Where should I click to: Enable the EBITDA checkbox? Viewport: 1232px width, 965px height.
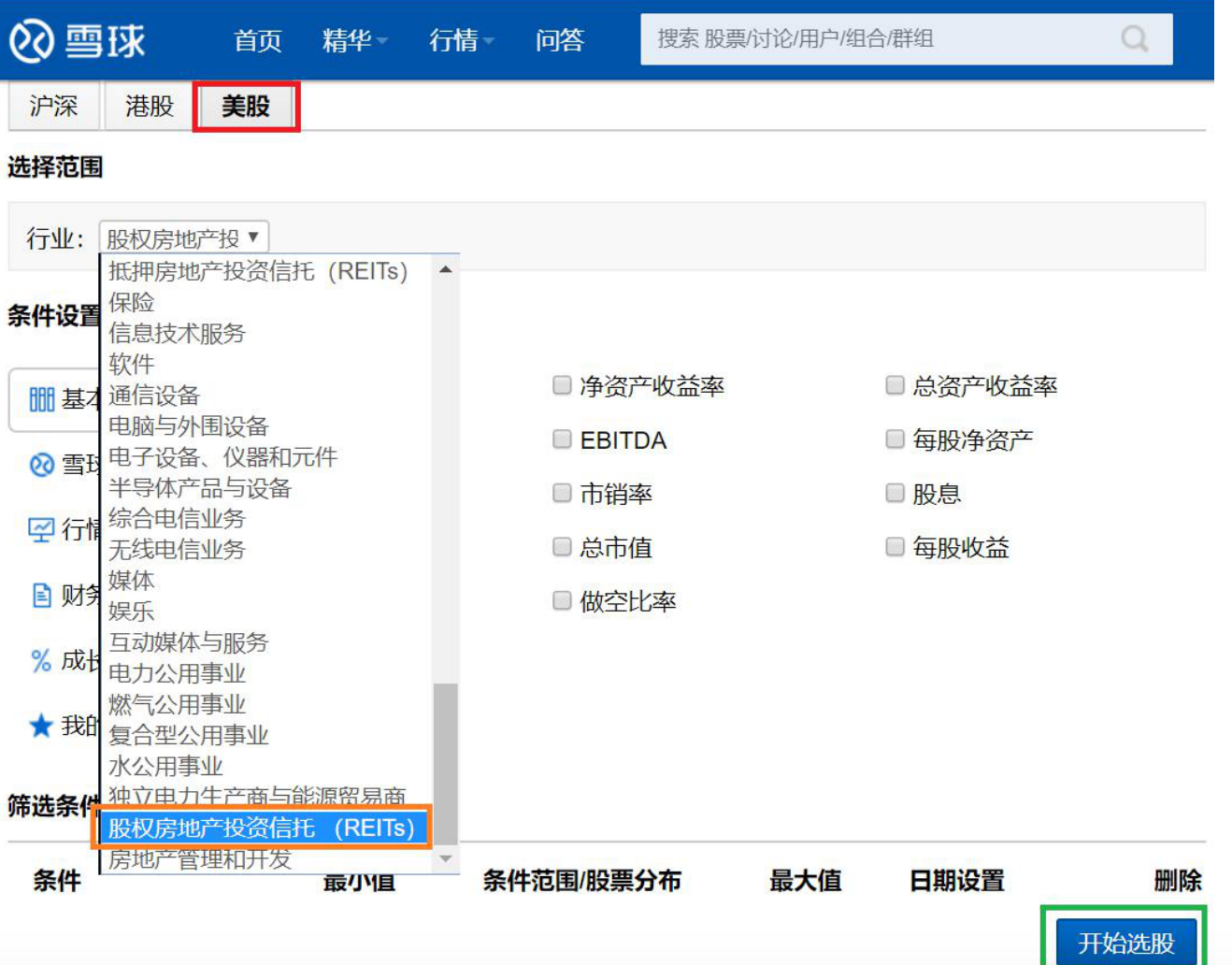coord(561,438)
